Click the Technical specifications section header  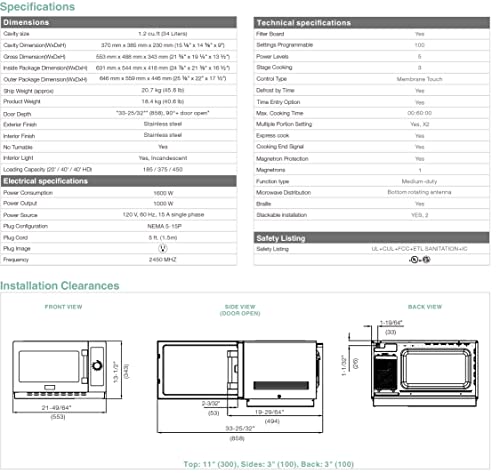point(372,23)
